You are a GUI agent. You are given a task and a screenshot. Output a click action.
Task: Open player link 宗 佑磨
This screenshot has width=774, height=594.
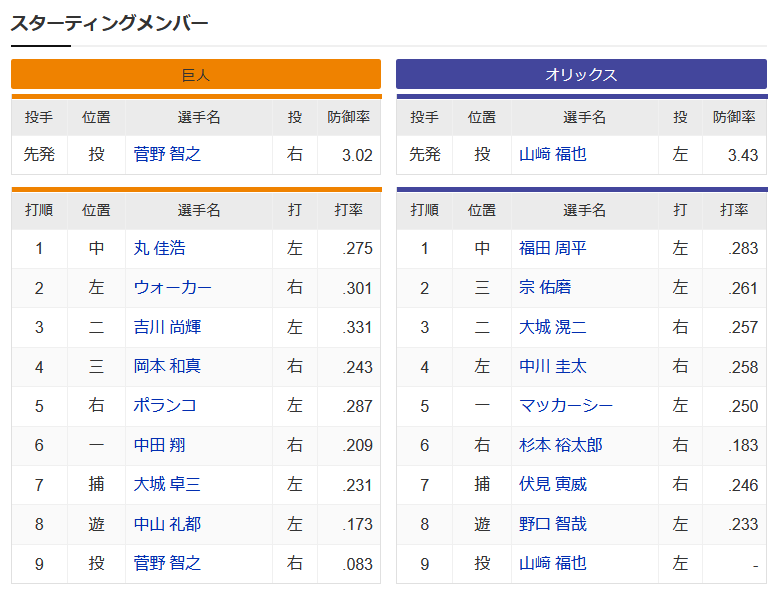coord(545,287)
